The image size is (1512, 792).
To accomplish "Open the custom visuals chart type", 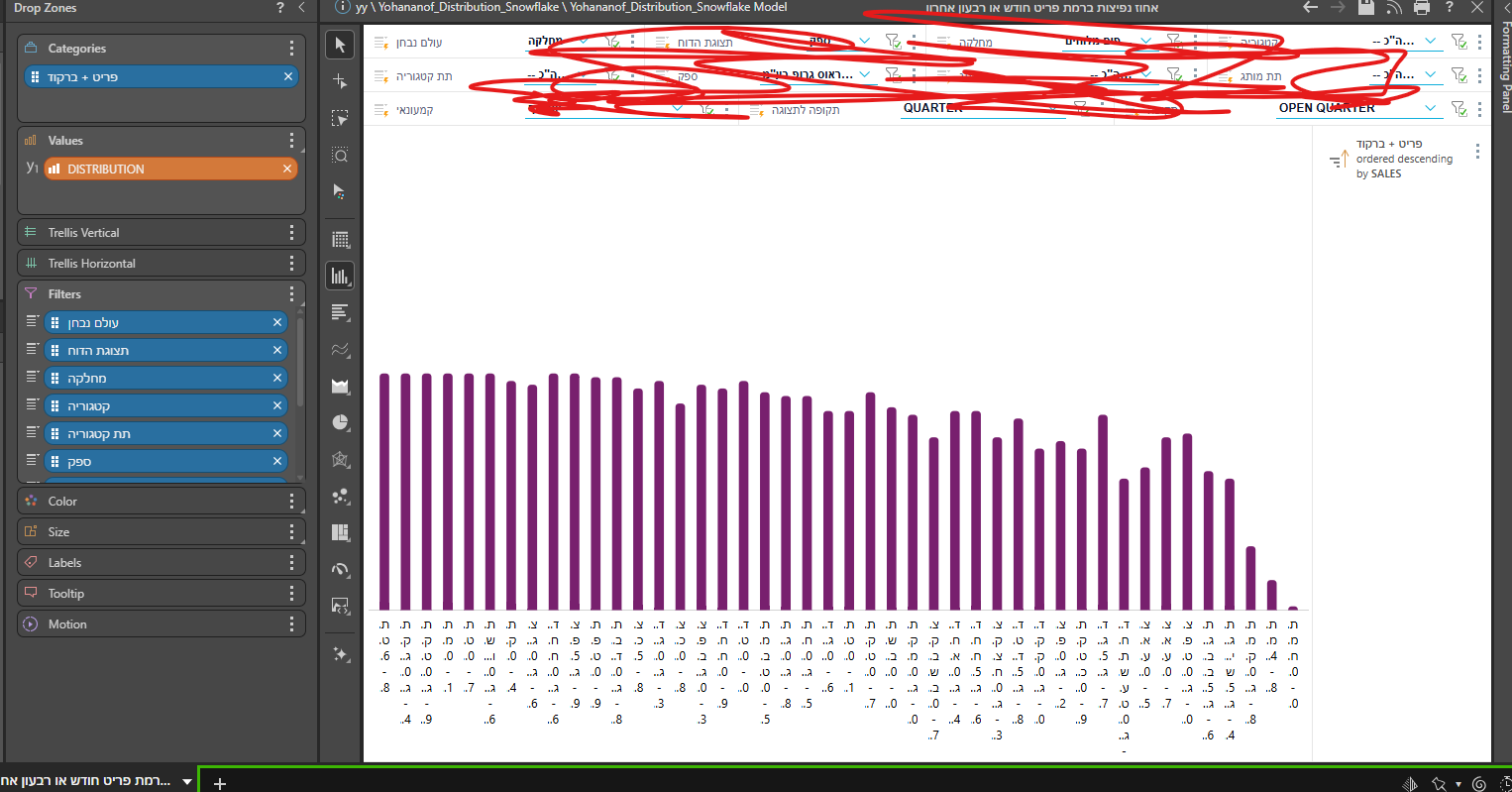I will tap(340, 606).
